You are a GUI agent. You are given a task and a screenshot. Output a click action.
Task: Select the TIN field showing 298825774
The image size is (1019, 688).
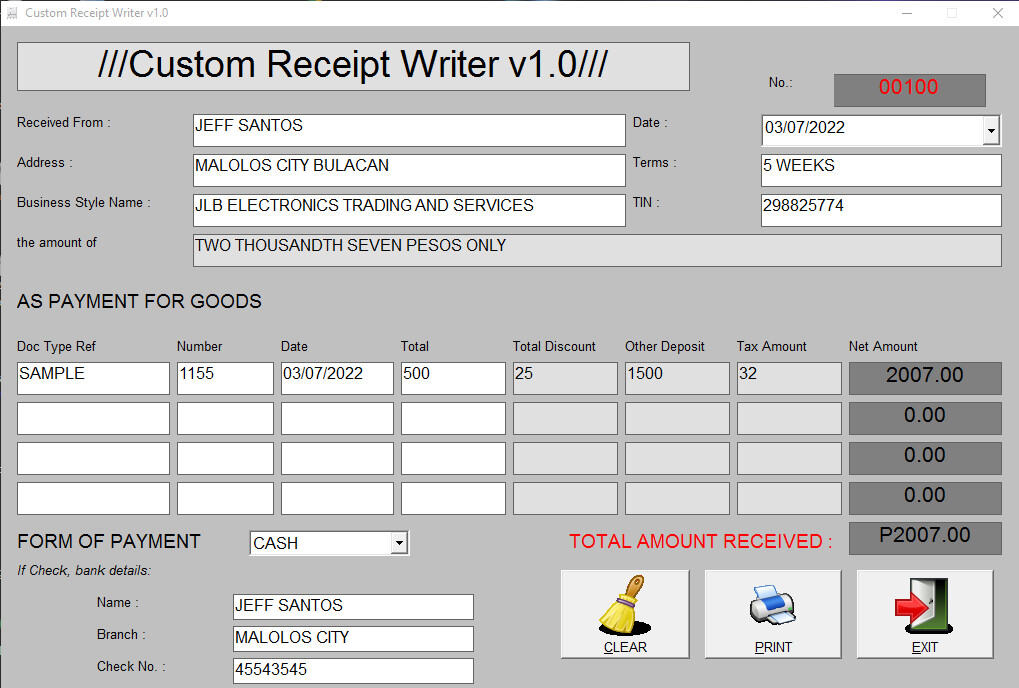pyautogui.click(x=879, y=210)
